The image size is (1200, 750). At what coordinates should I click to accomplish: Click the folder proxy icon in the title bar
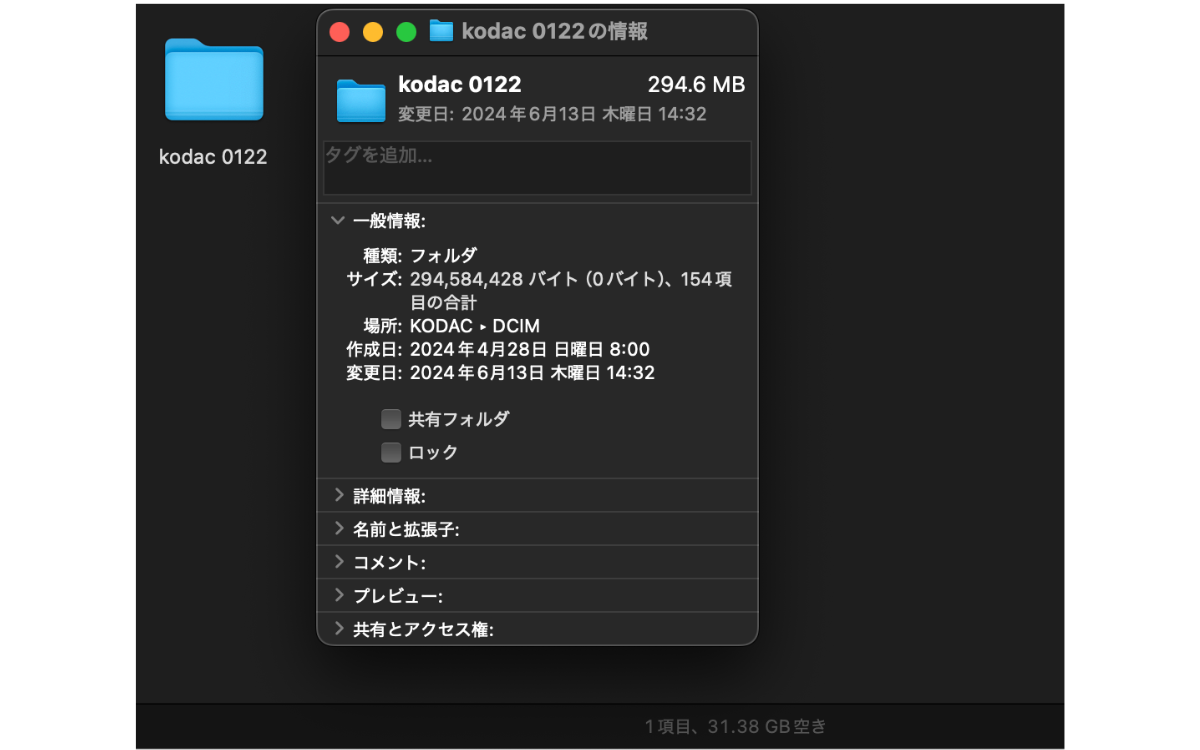tap(441, 31)
